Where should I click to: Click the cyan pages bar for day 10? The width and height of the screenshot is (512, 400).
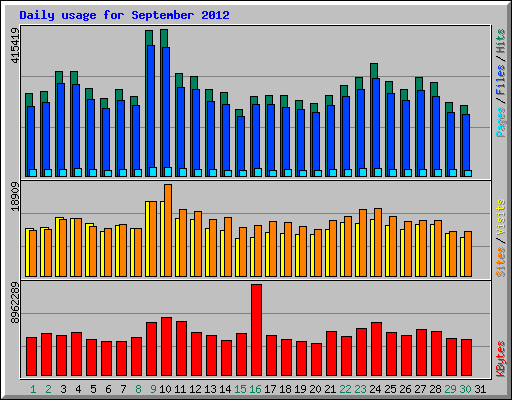(x=168, y=172)
